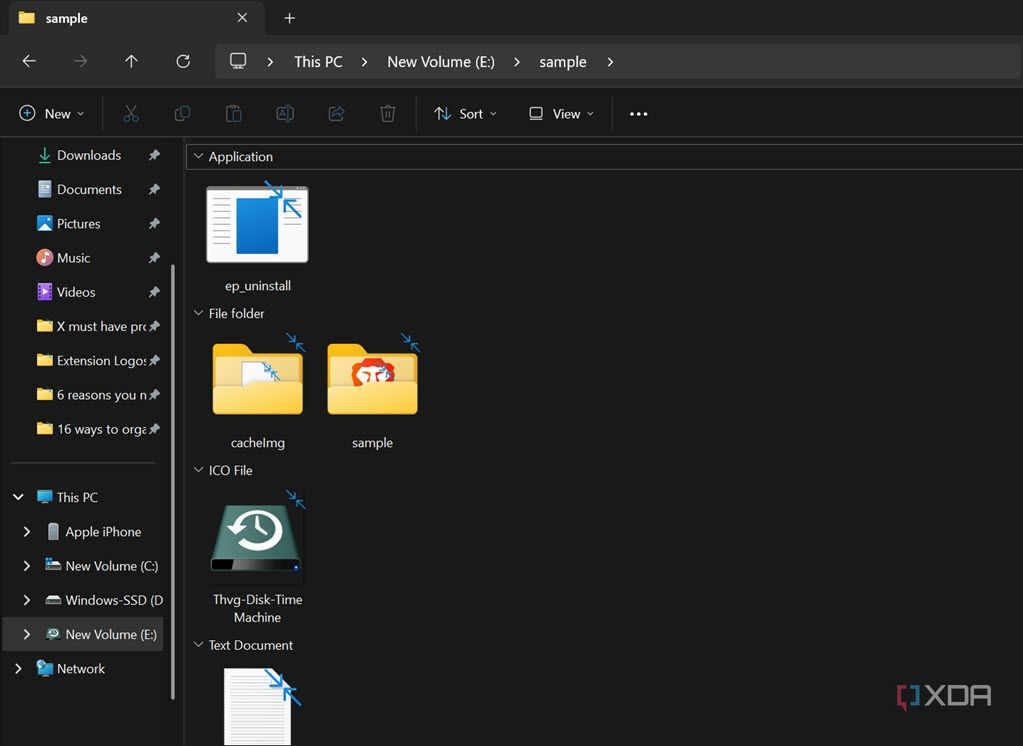Select the Thvg-Disk-Time Machine ICO file
1023x746 pixels.
258,556
